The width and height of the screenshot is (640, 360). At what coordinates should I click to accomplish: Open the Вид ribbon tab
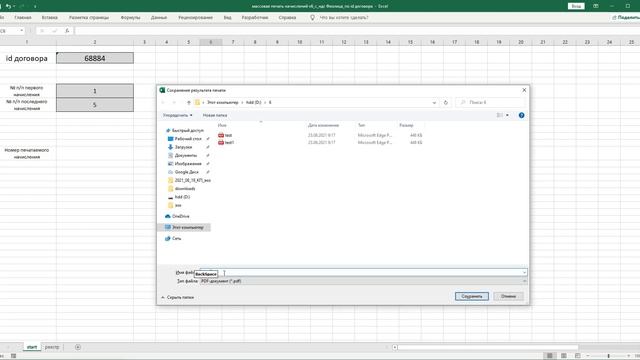point(227,18)
